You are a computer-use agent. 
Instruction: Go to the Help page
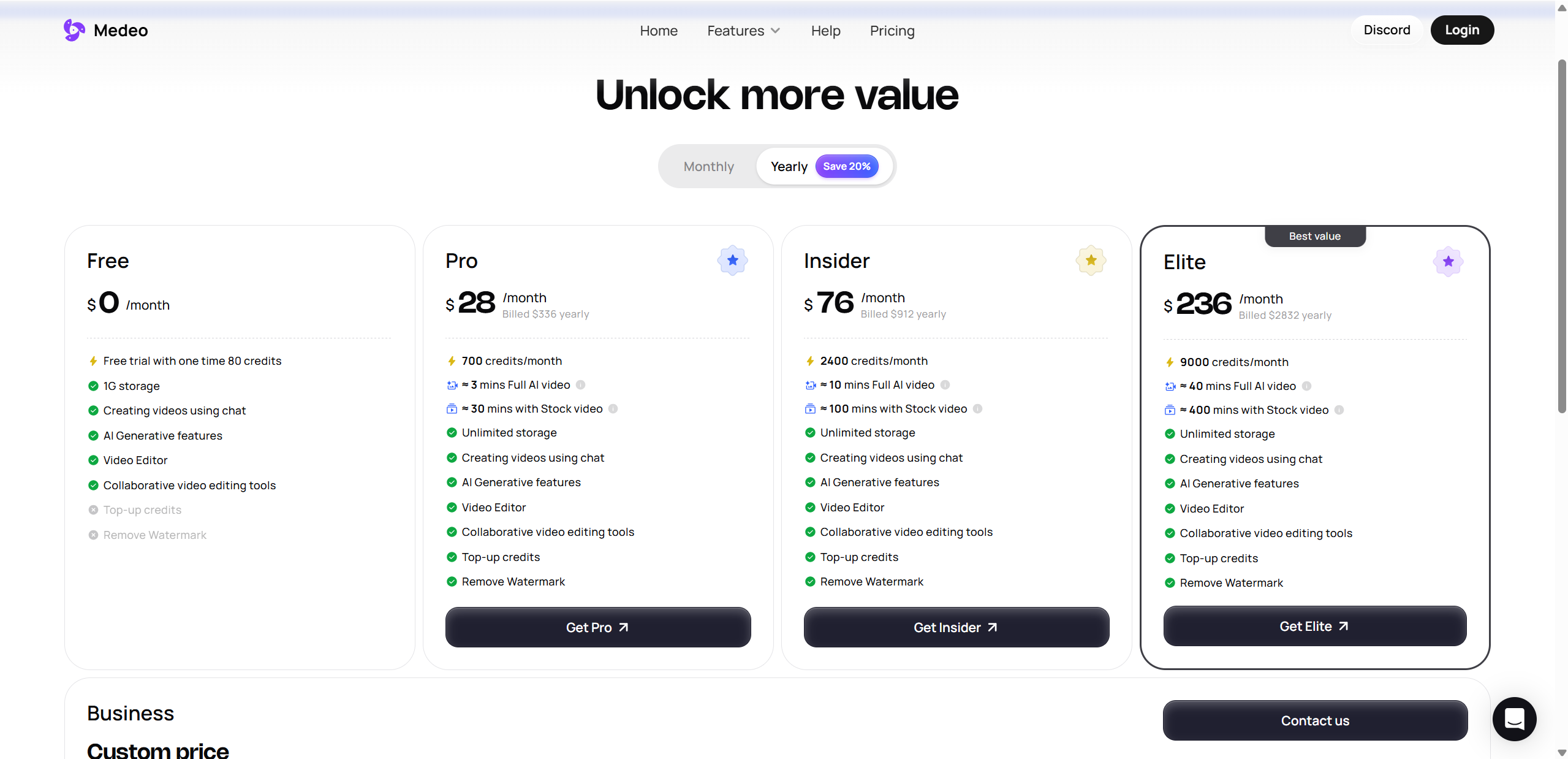825,31
